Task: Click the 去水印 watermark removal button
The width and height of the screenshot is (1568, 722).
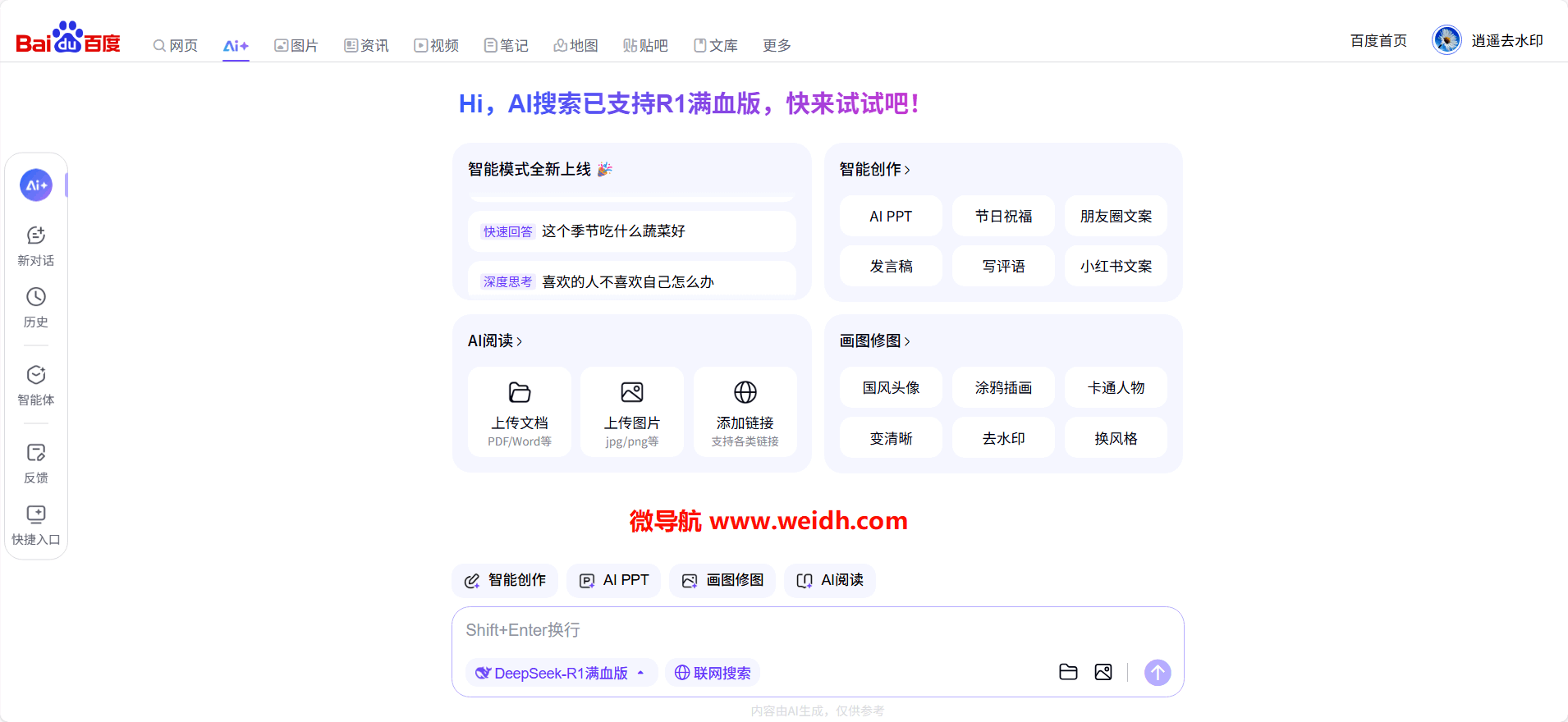Action: (1003, 438)
